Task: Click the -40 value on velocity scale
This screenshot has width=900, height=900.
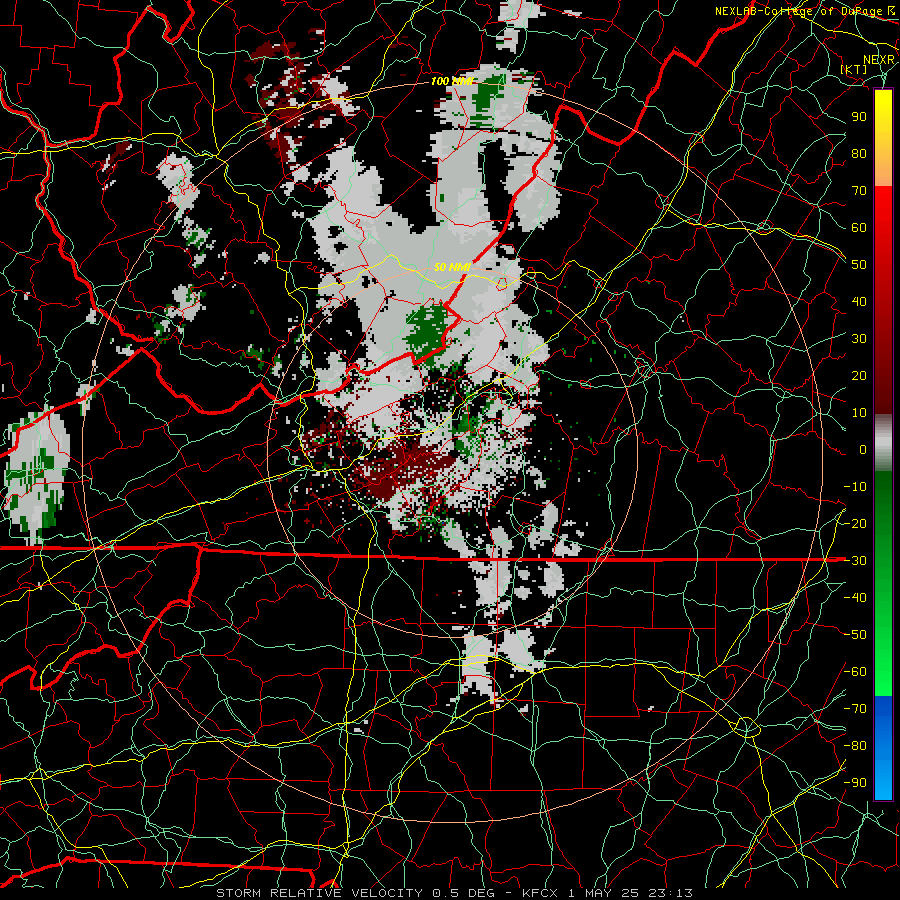Action: (x=855, y=598)
